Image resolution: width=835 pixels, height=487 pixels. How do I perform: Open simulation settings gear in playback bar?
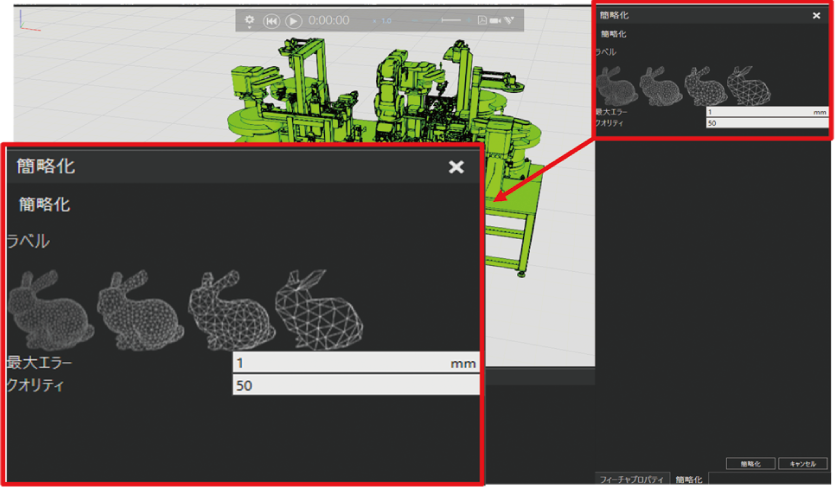click(x=249, y=19)
